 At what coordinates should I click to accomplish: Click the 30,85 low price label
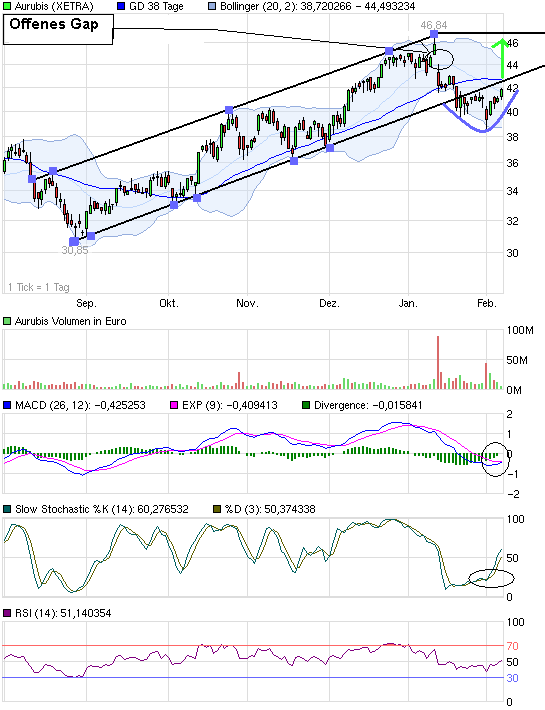click(x=75, y=250)
